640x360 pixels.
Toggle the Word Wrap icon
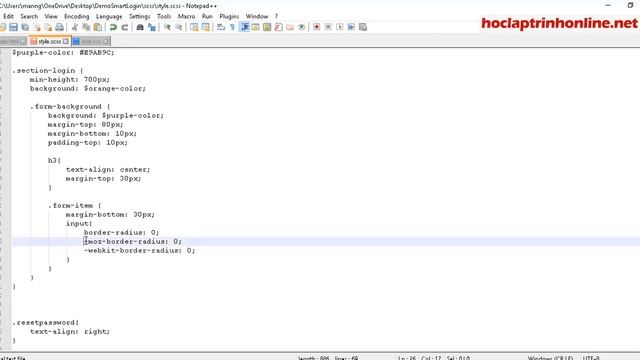[221, 27]
